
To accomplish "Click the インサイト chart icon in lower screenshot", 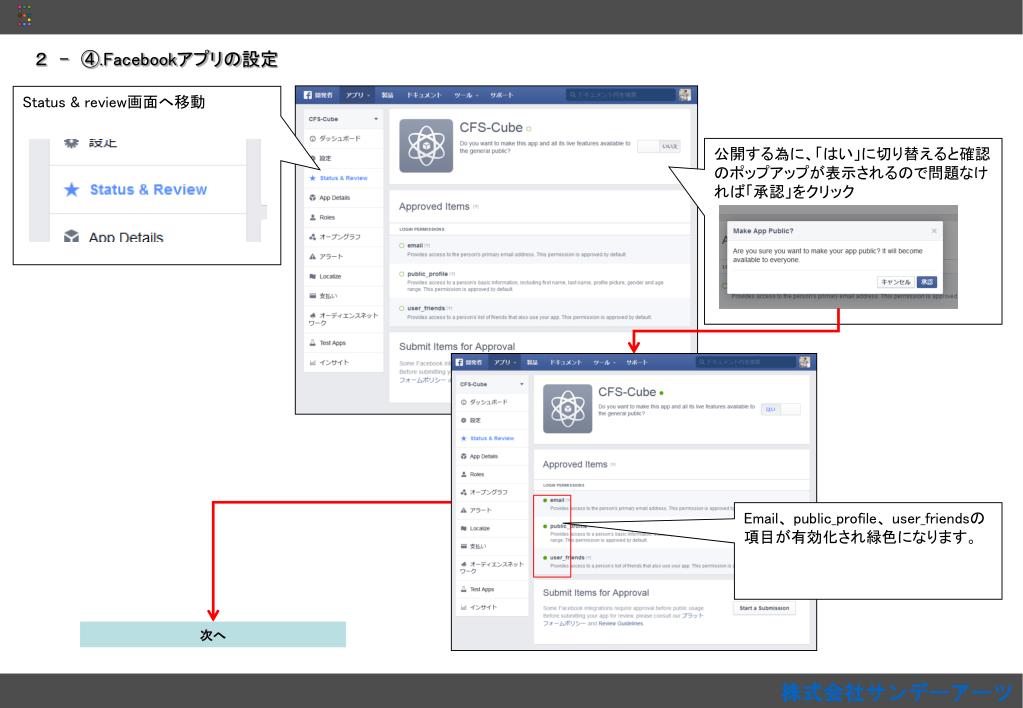I will pyautogui.click(x=464, y=607).
